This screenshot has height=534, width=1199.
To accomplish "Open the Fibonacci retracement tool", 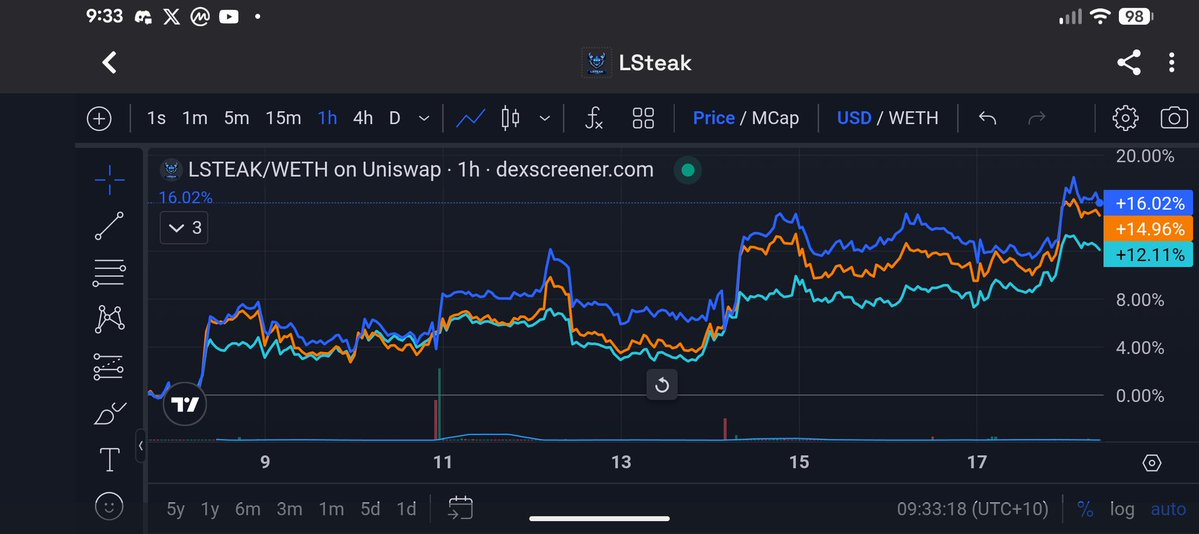I will pos(109,272).
